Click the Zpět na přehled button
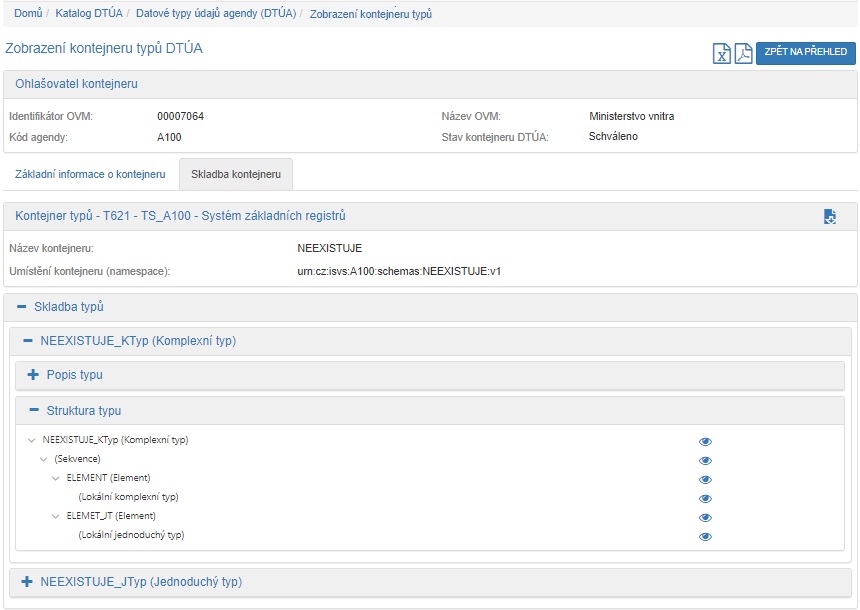 click(x=805, y=52)
